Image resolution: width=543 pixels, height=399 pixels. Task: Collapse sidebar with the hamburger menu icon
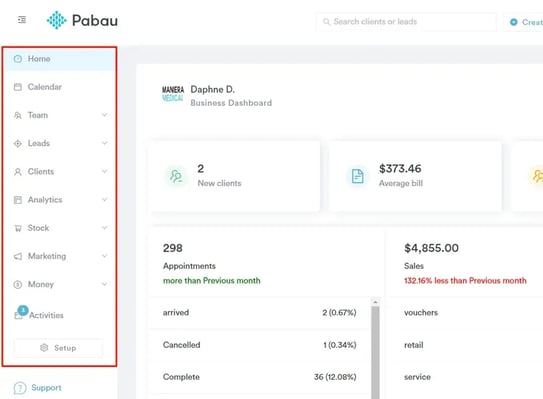pyautogui.click(x=22, y=20)
